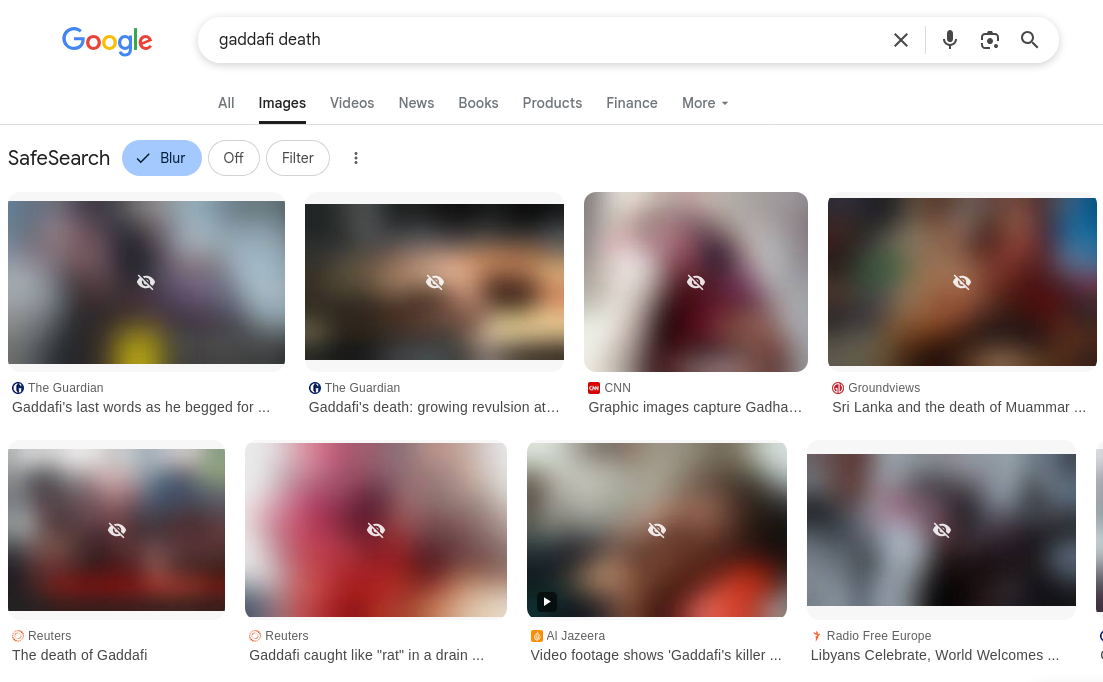1103x682 pixels.
Task: Open 'Gaddafi's last words as he begged for' link
Action: coord(141,407)
